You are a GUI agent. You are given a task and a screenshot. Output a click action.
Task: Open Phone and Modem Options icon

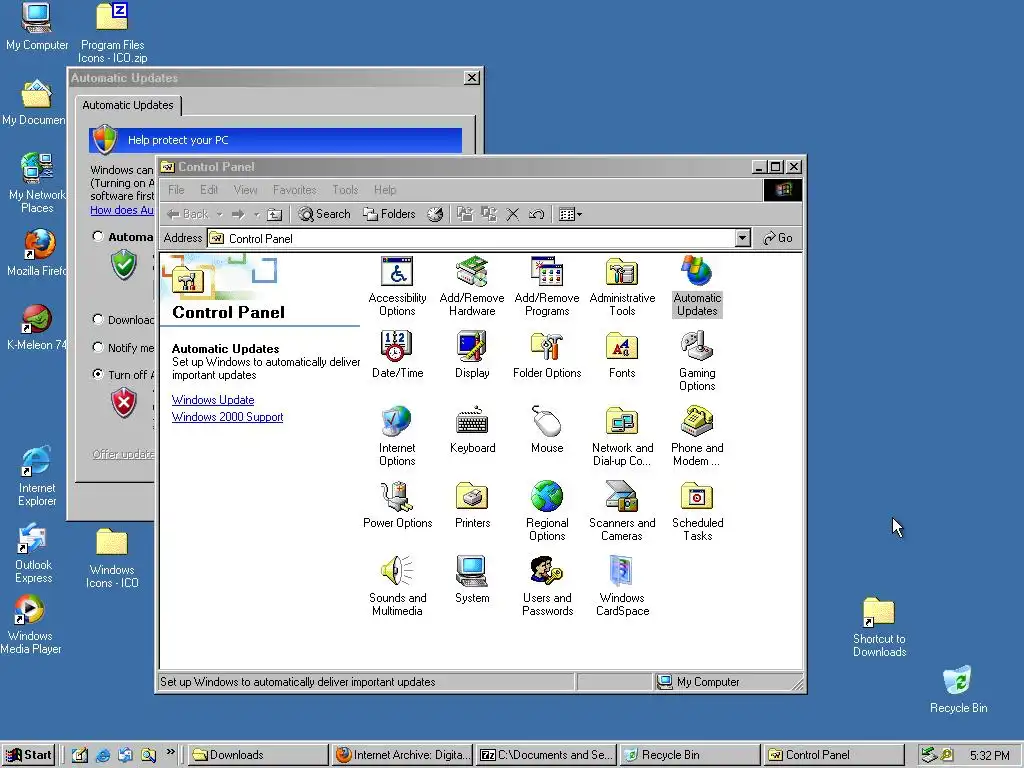[697, 436]
